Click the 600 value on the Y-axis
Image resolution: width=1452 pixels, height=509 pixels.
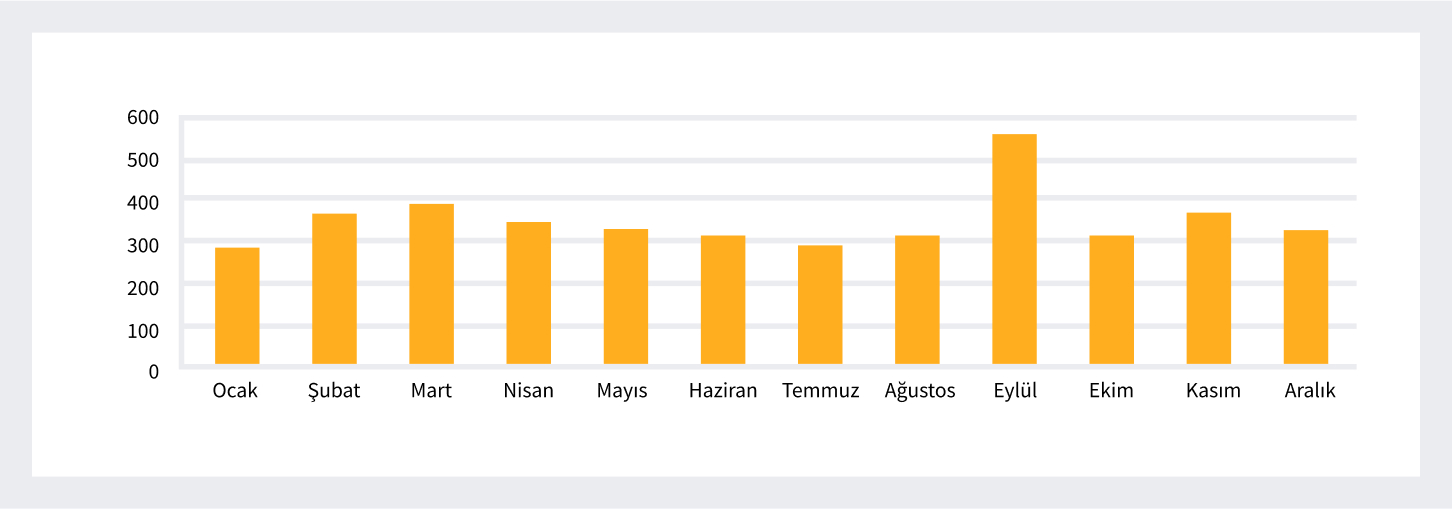pyautogui.click(x=143, y=118)
